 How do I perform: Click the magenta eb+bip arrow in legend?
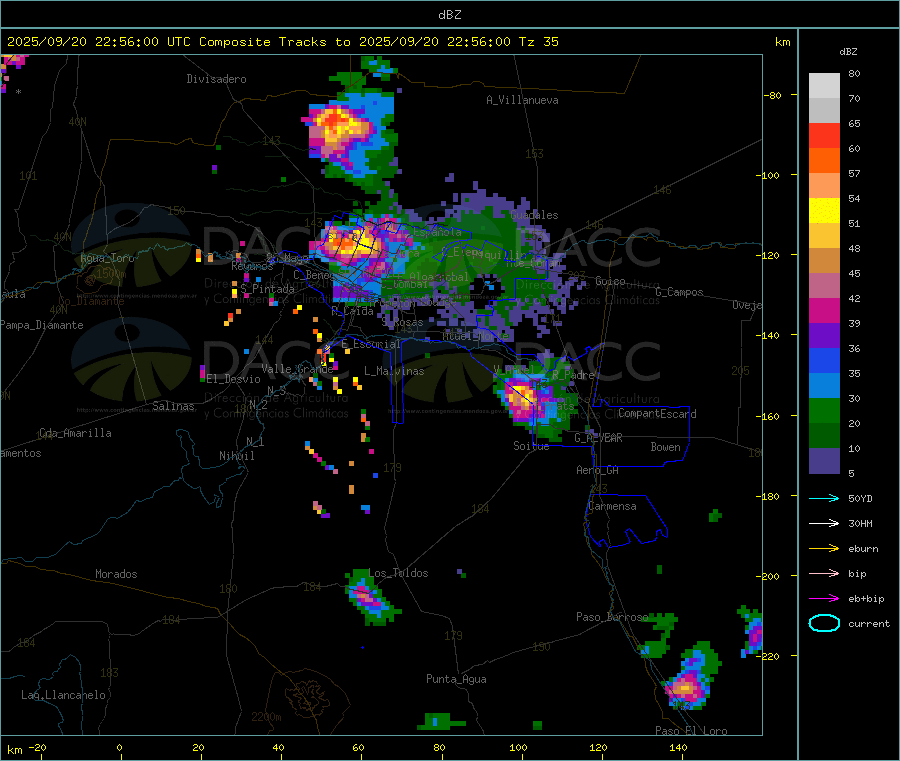tap(824, 599)
